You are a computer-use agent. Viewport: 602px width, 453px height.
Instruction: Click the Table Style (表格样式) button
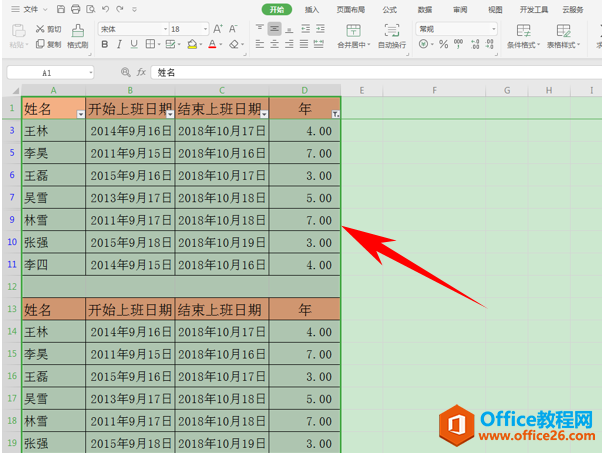click(x=563, y=36)
